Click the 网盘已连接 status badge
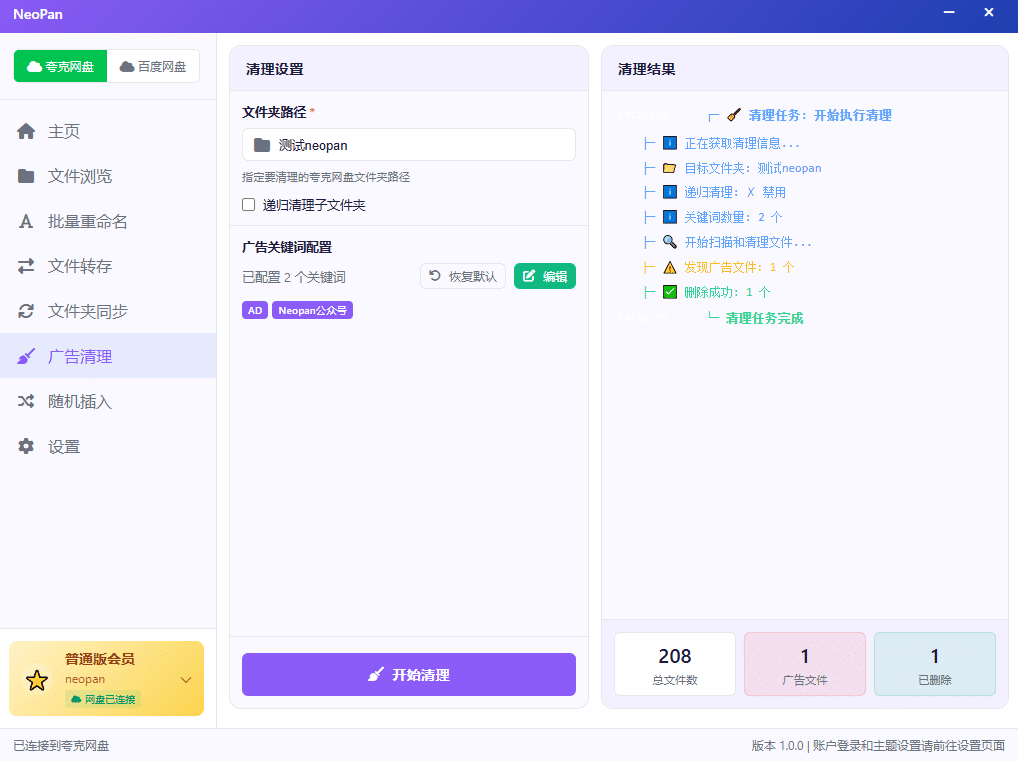1018x761 pixels. pyautogui.click(x=103, y=699)
